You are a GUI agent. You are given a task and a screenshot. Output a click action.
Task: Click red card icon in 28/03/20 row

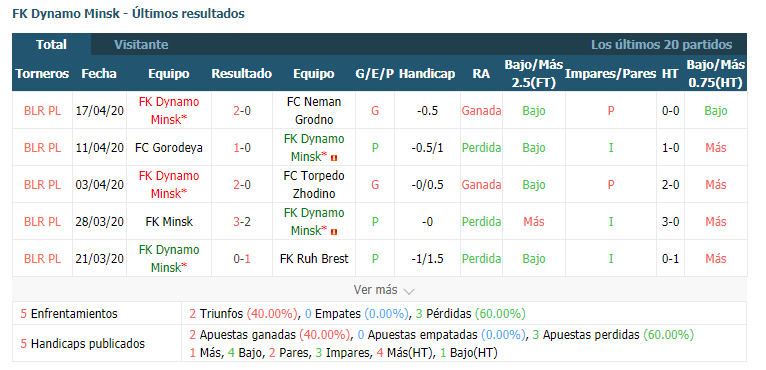[x=334, y=232]
